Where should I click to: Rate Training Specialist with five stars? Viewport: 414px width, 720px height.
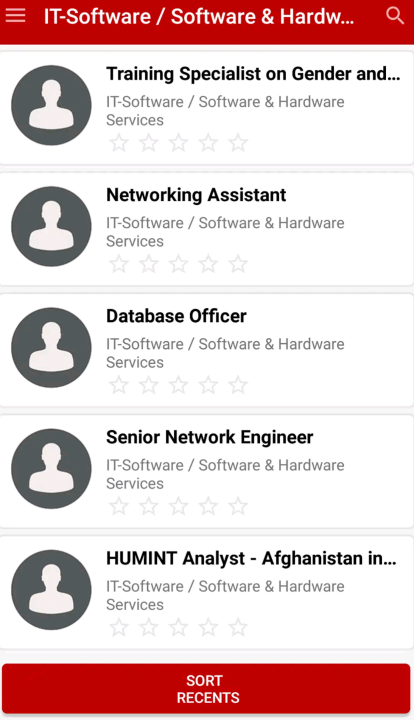(238, 143)
